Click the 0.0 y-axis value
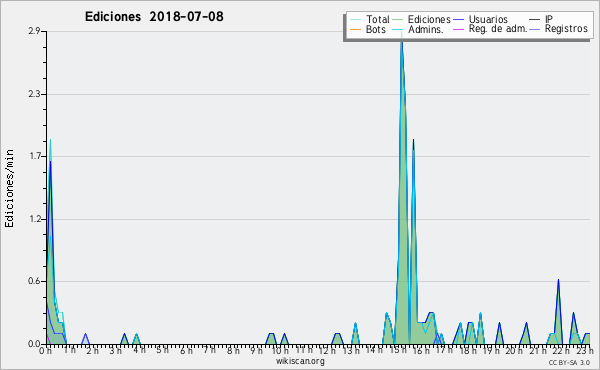The width and height of the screenshot is (600, 370). pos(34,344)
